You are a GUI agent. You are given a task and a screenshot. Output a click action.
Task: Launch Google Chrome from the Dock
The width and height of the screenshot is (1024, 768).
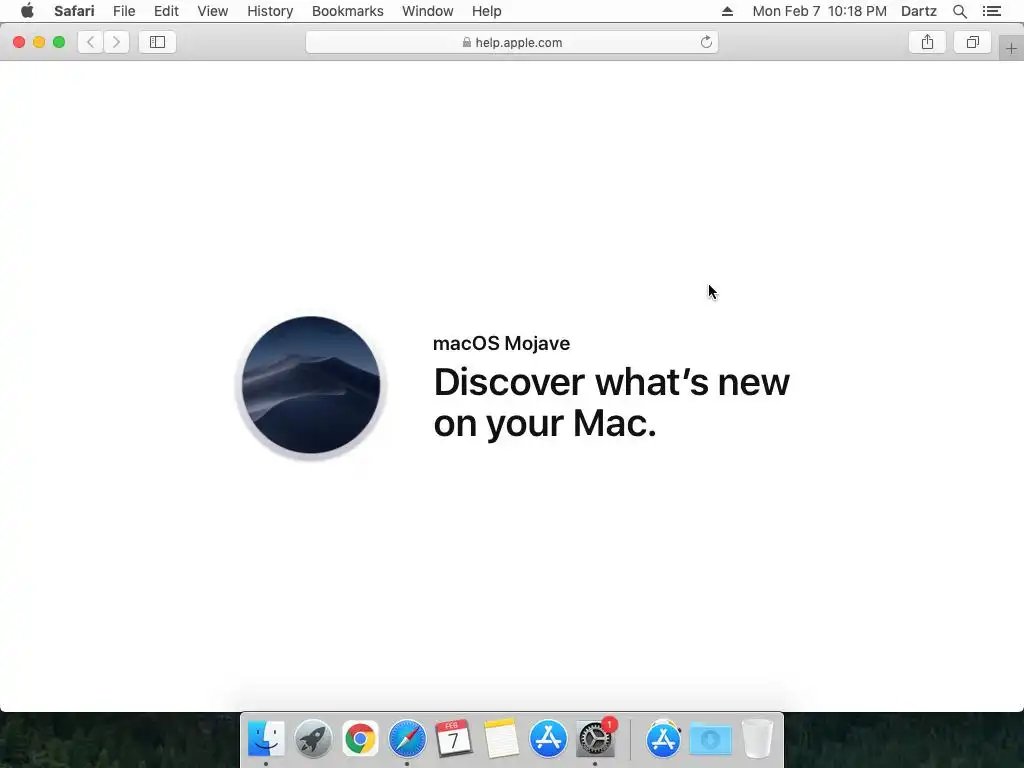coord(360,739)
